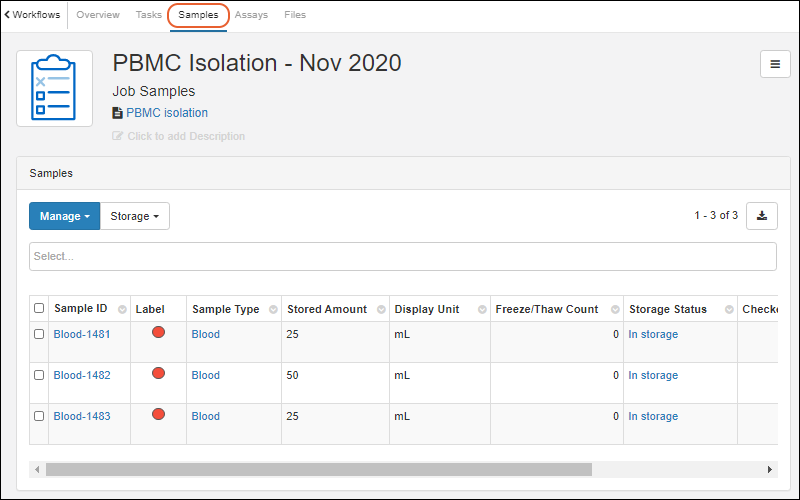Click the hamburger menu icon at top right
The width and height of the screenshot is (800, 500).
[775, 64]
